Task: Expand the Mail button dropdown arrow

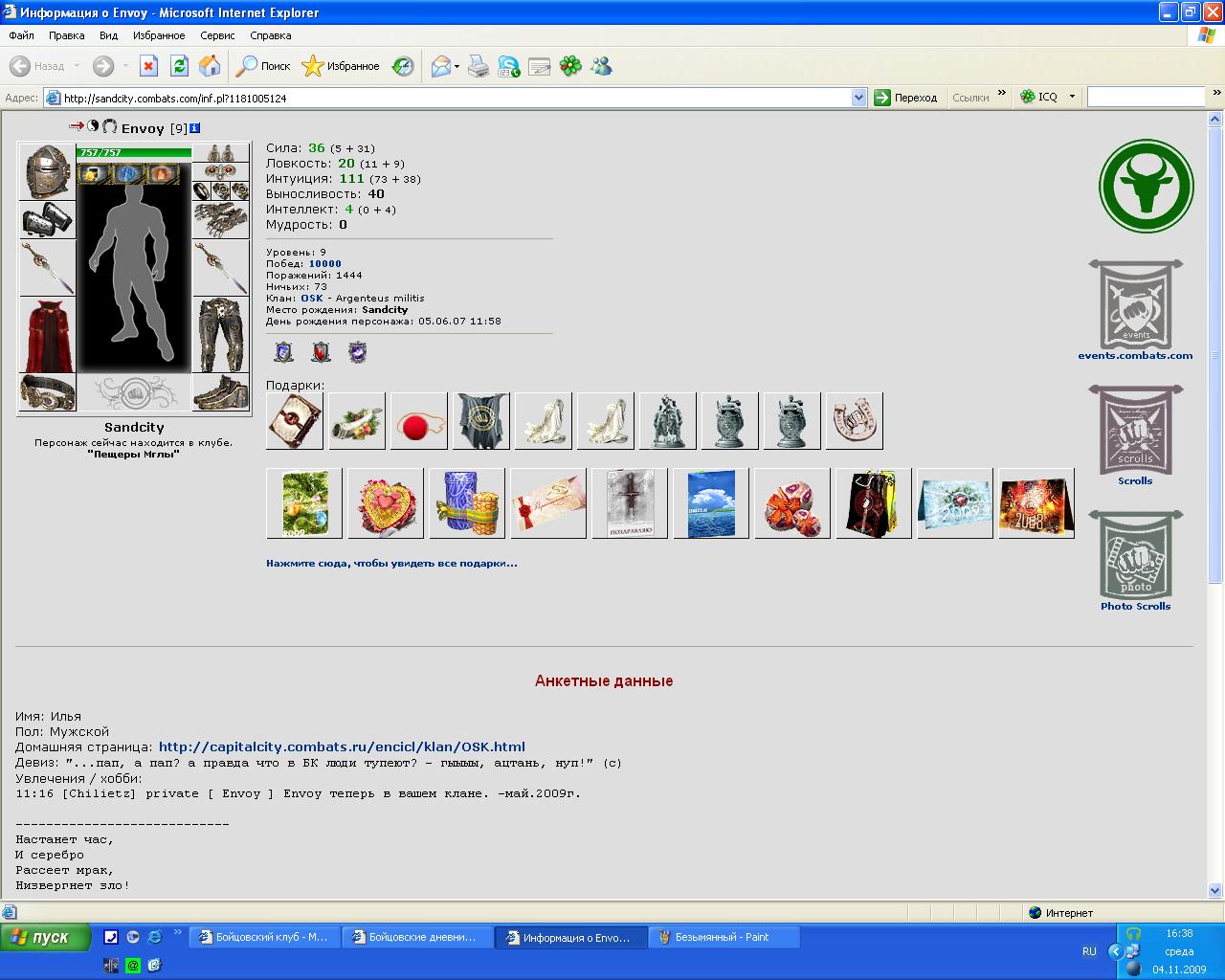Action: pos(457,66)
